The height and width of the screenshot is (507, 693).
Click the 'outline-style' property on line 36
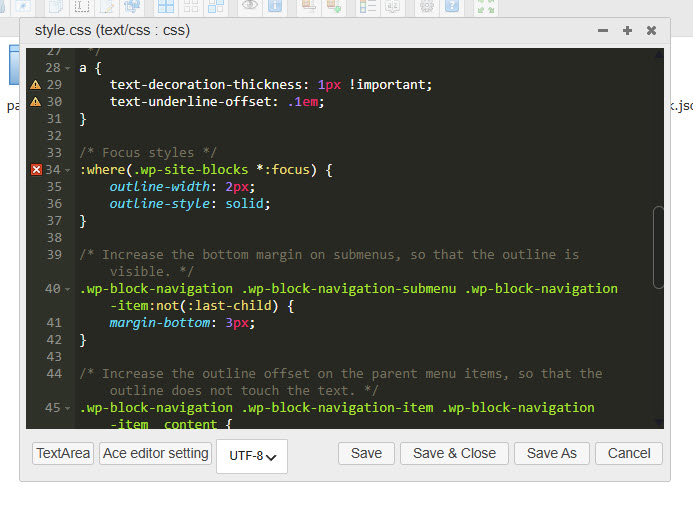(160, 204)
